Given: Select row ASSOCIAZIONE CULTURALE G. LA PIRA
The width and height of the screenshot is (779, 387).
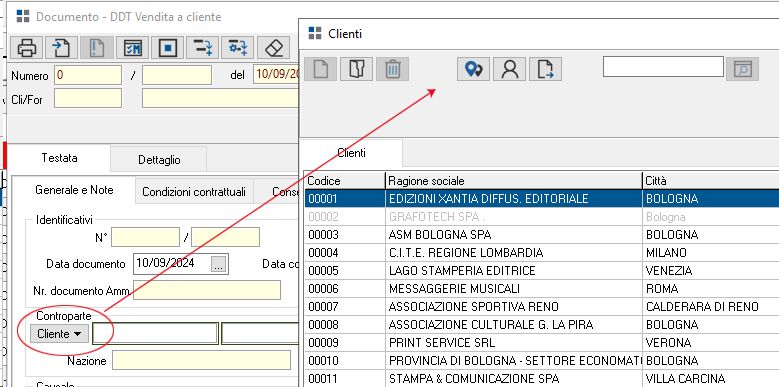Looking at the screenshot, I should [542, 324].
